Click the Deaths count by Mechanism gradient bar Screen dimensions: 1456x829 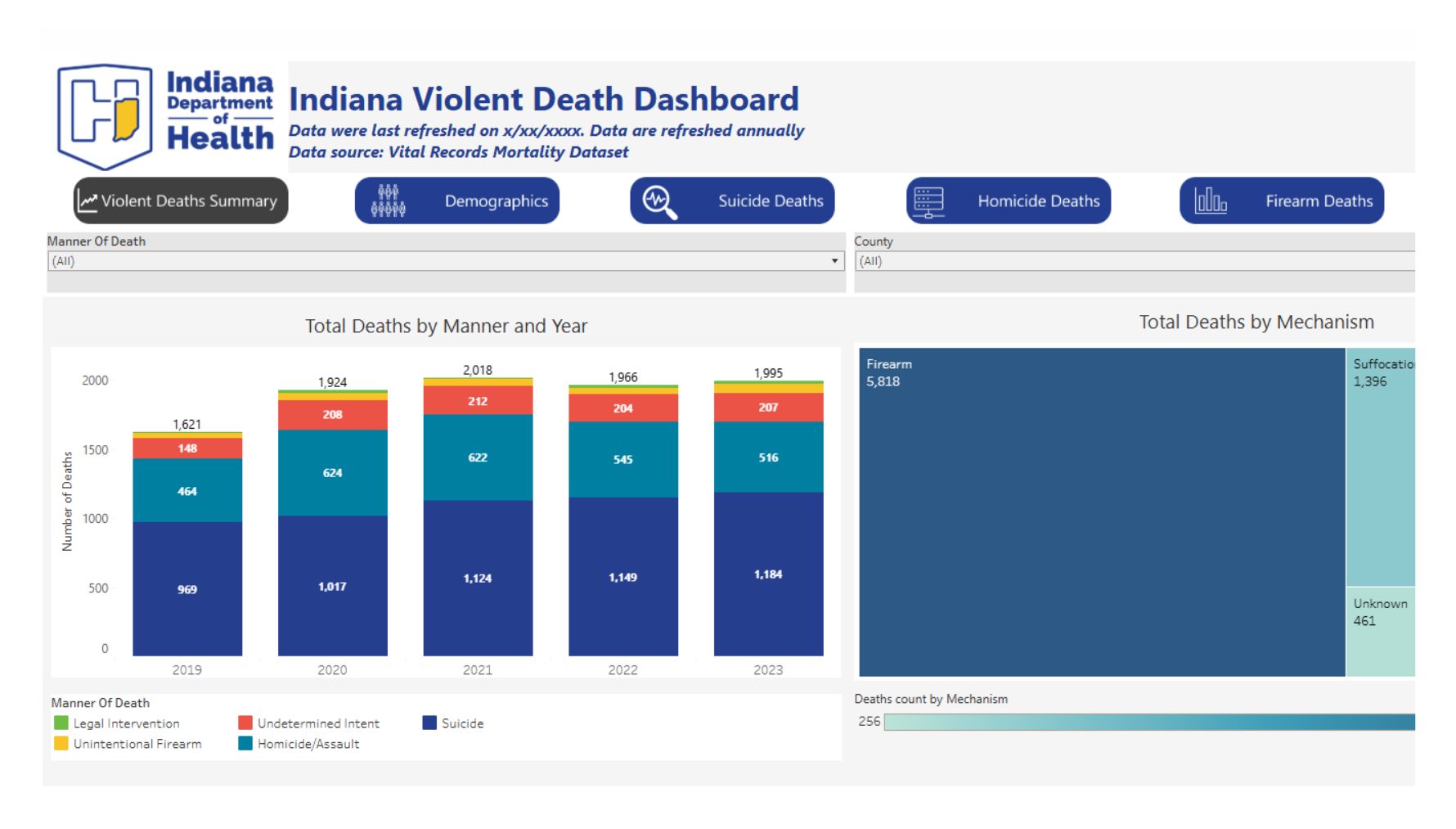click(1148, 722)
